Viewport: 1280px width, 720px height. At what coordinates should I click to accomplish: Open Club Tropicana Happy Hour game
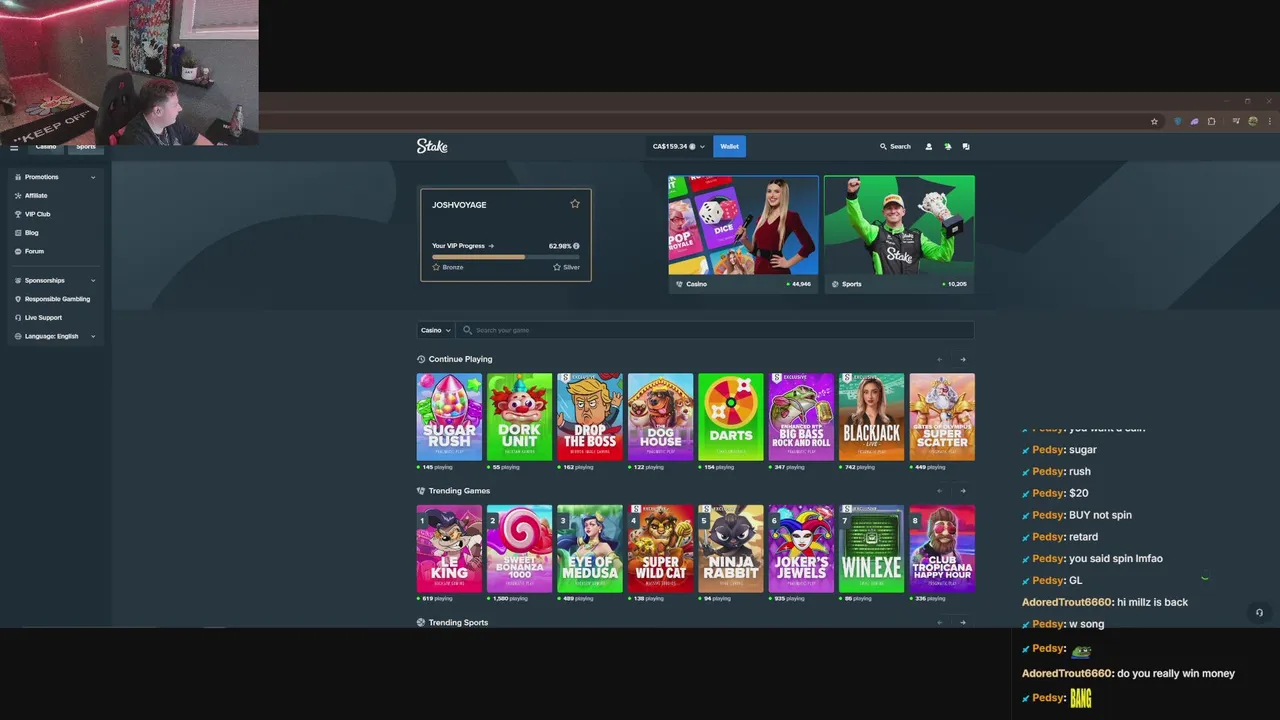tap(942, 549)
